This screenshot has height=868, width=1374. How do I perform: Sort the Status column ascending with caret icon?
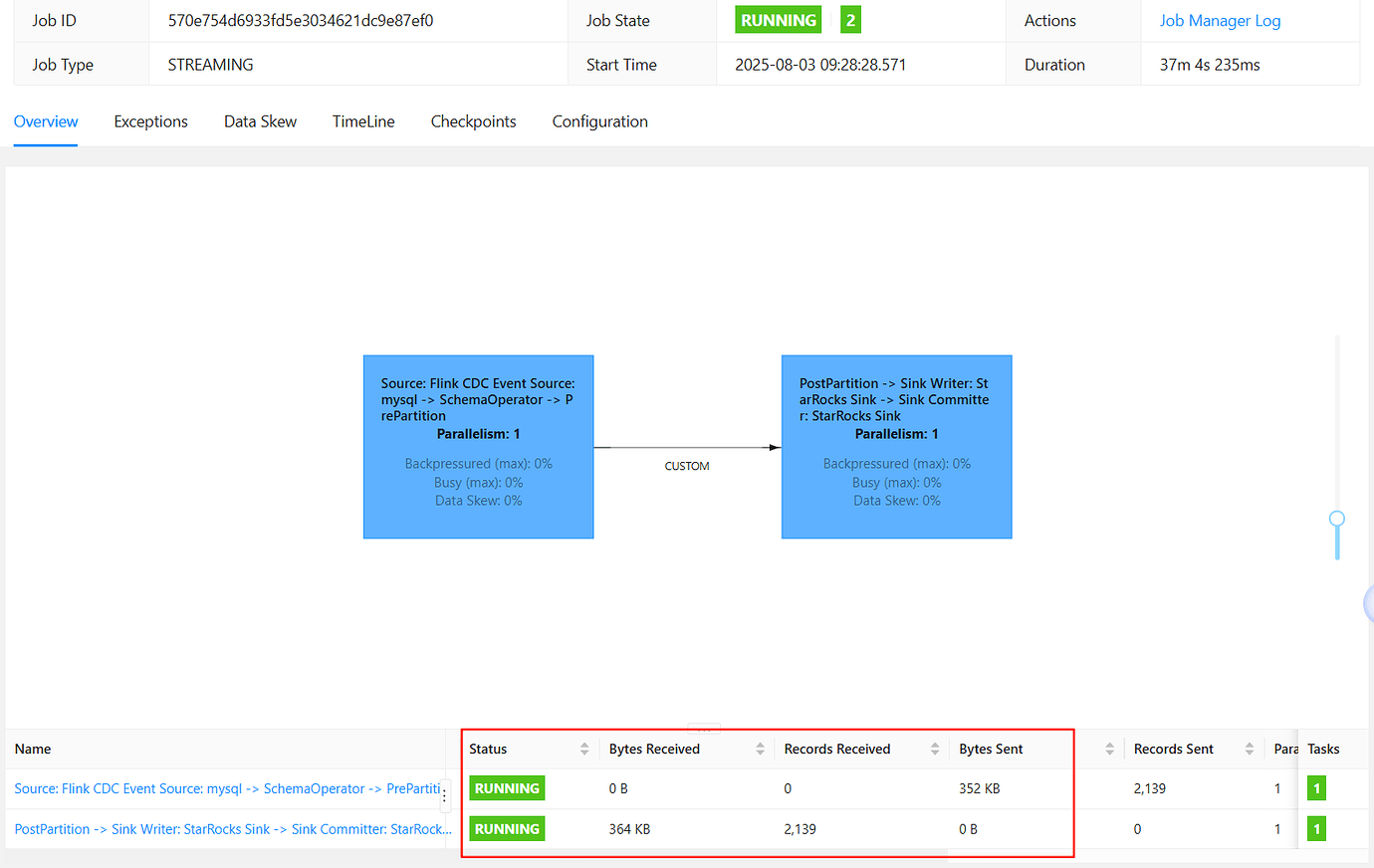[586, 744]
